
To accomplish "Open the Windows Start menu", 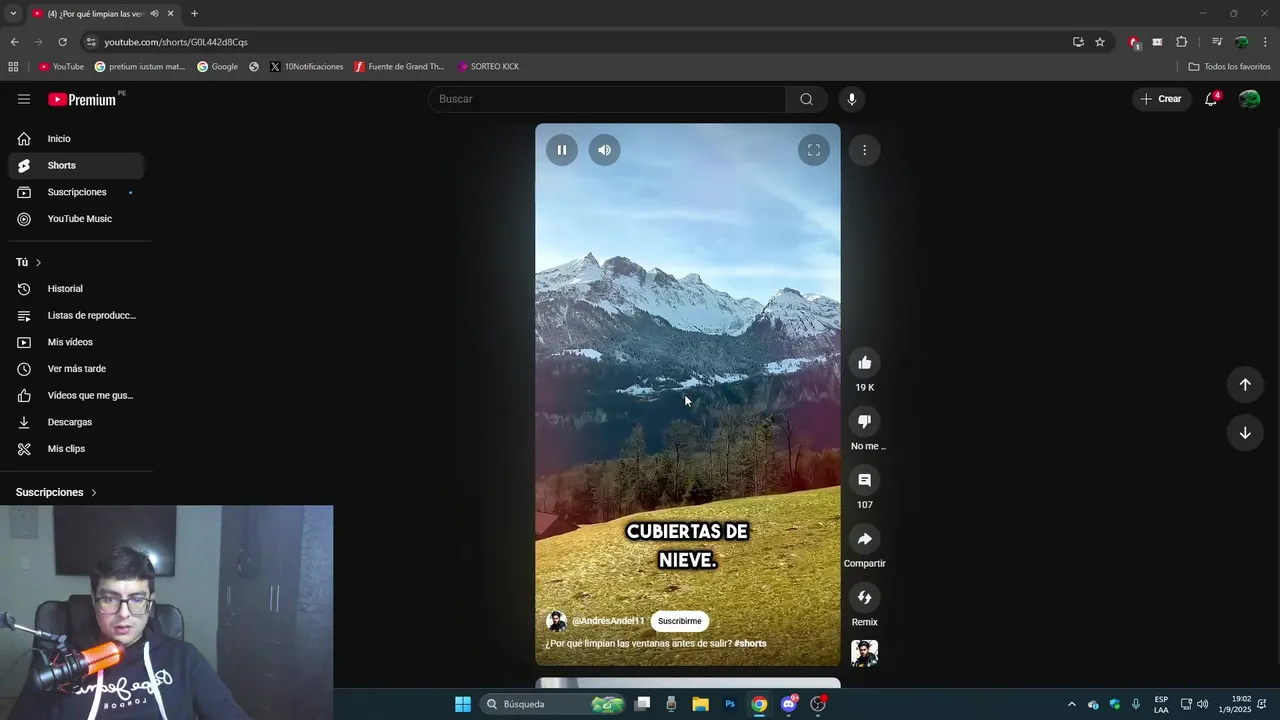I will (463, 704).
